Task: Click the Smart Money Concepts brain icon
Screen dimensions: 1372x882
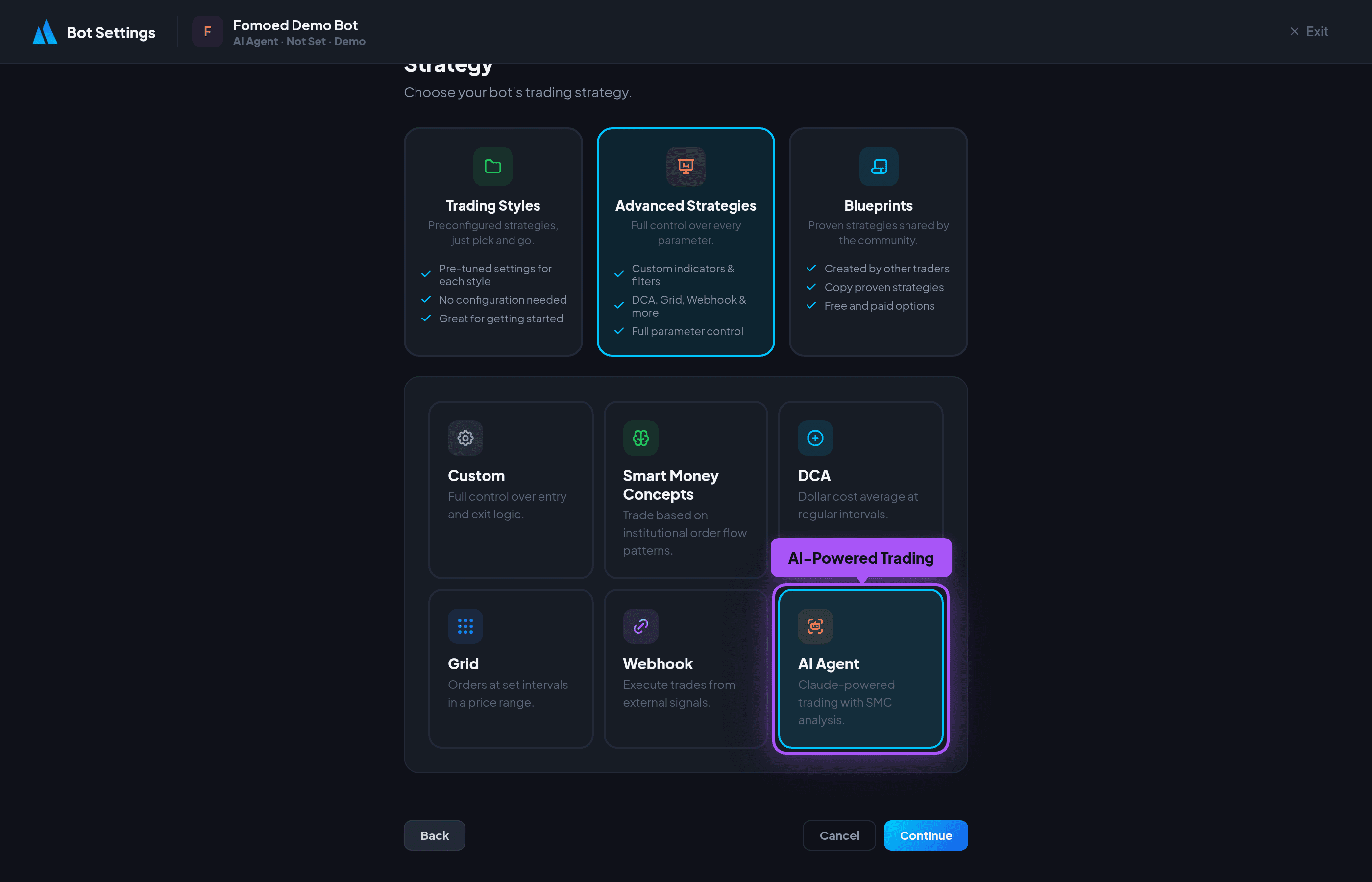Action: point(640,438)
